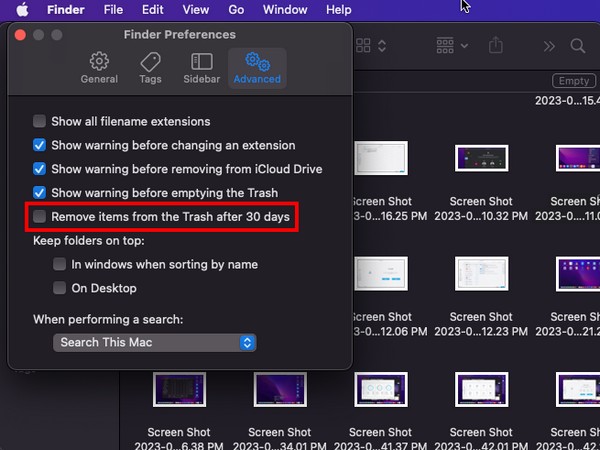Expand the toolbar overflow chevrons

click(x=549, y=46)
